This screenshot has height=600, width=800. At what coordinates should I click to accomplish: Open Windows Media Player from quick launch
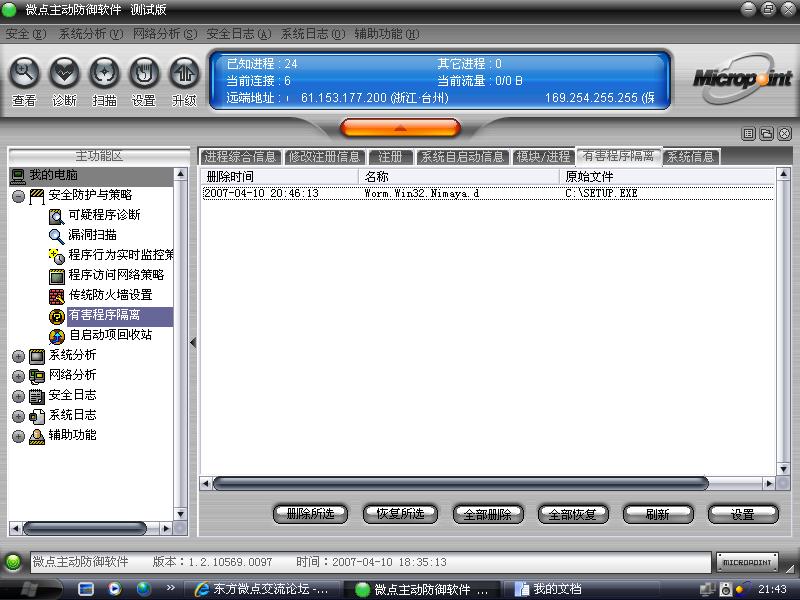pos(115,589)
